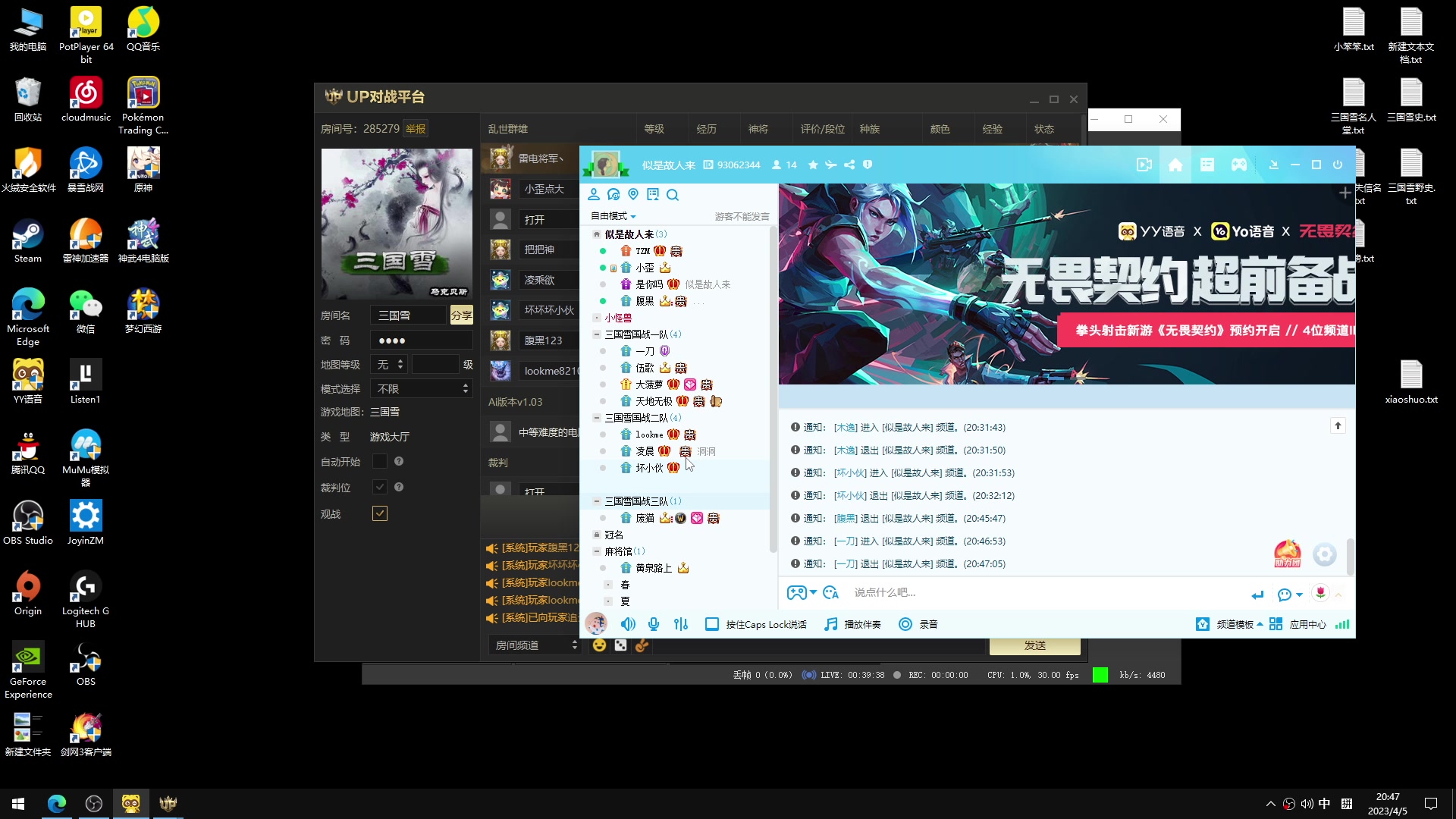Select the 等级 tab in UP platform

tap(653, 129)
